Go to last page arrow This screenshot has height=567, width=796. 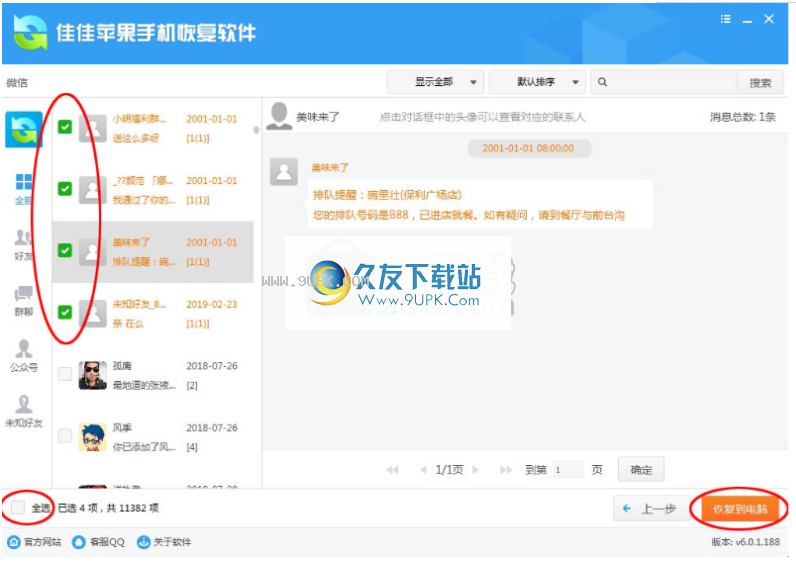(506, 470)
